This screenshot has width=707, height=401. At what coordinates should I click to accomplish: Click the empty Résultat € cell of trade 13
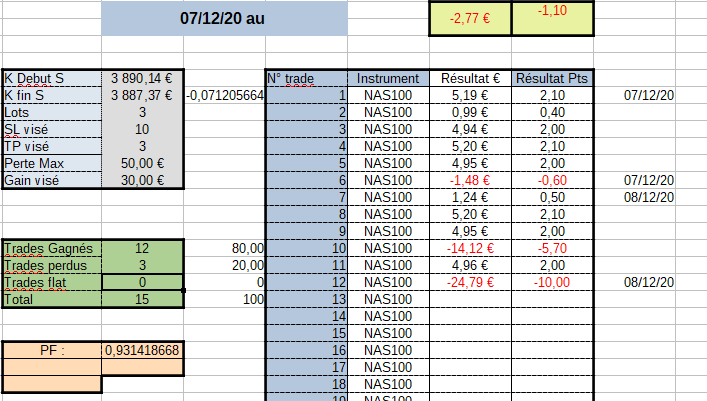click(x=470, y=300)
